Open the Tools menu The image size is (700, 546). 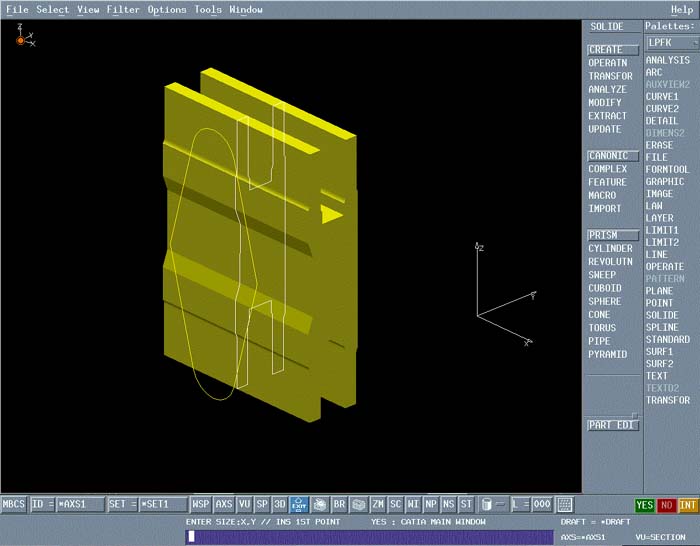click(208, 9)
